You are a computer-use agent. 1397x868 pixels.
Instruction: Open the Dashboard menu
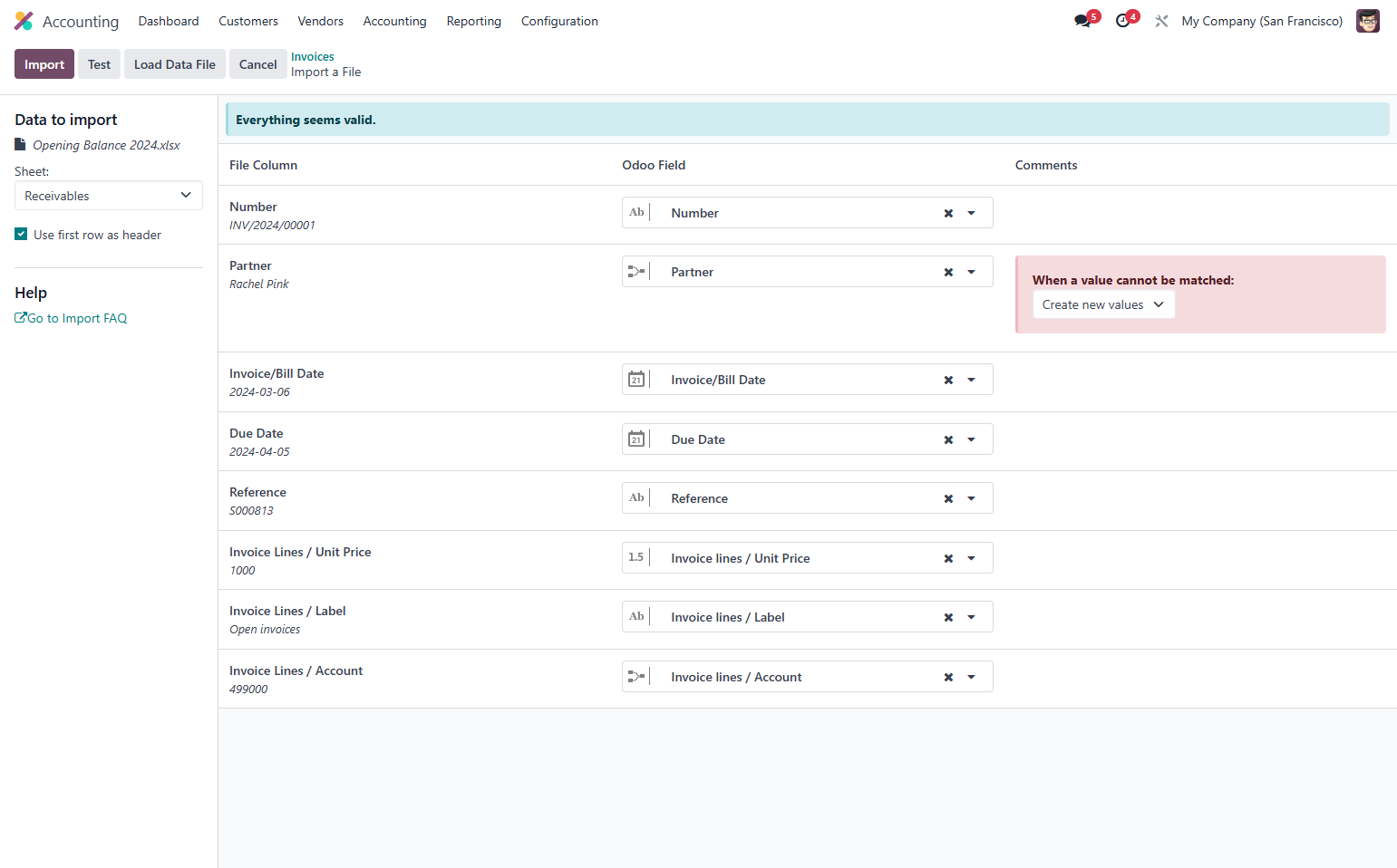[x=169, y=21]
